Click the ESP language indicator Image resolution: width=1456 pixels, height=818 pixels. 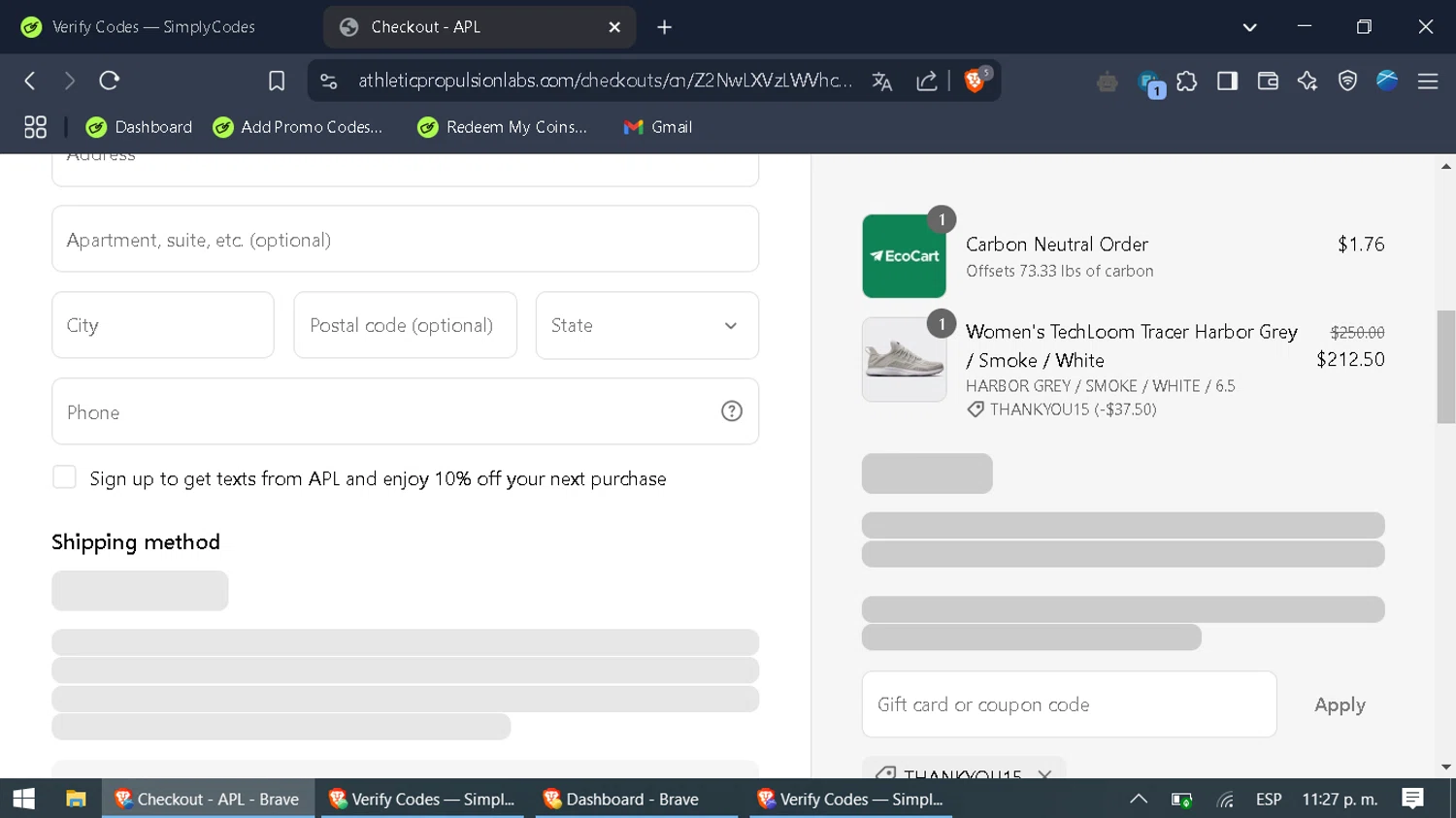1269,800
